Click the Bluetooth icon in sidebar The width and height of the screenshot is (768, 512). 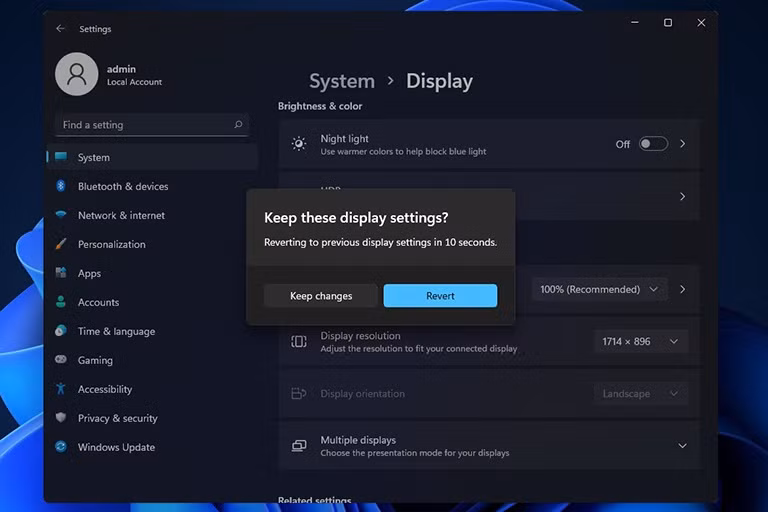coord(61,186)
